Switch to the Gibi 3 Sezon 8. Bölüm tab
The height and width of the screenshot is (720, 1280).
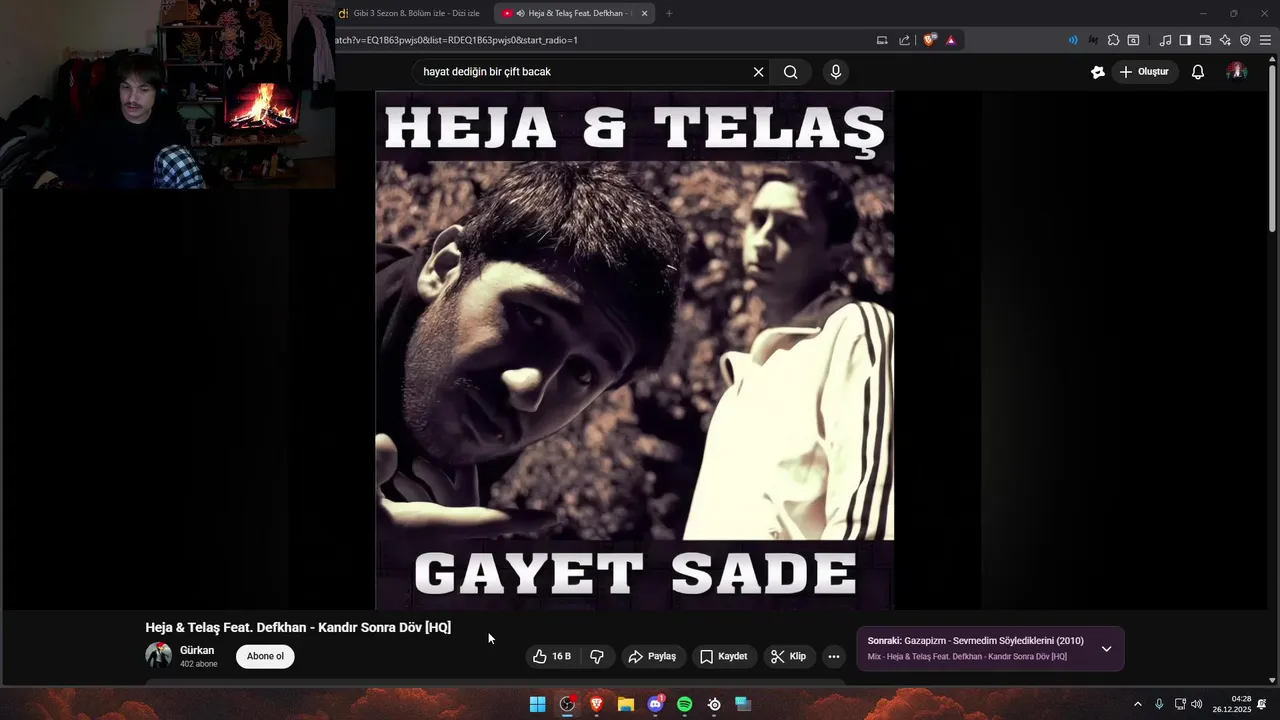[410, 13]
